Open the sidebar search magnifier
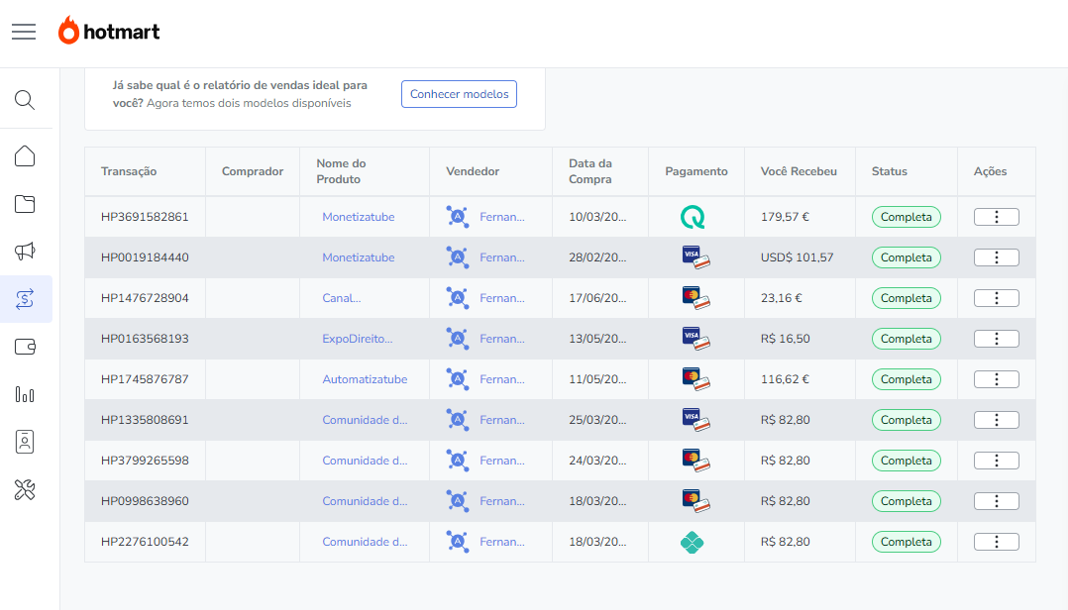1068x610 pixels. [25, 100]
